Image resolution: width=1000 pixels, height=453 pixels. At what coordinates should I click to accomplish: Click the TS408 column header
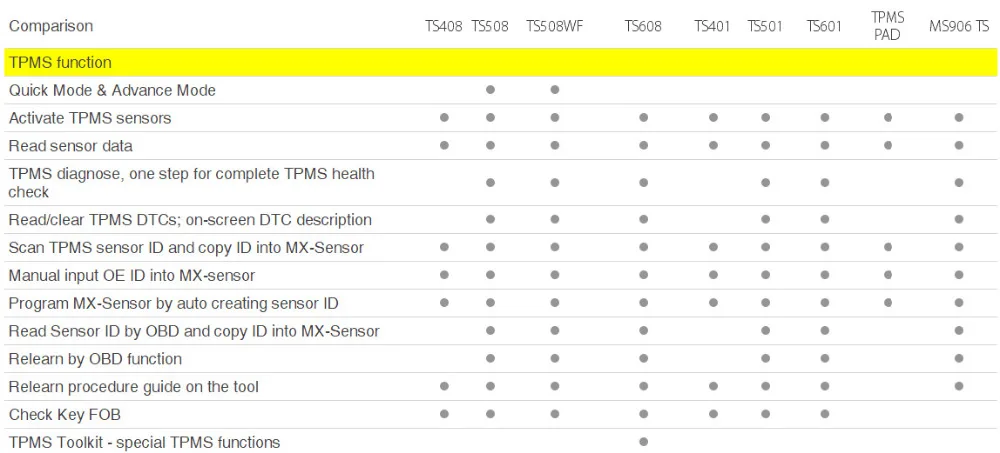pyautogui.click(x=444, y=26)
